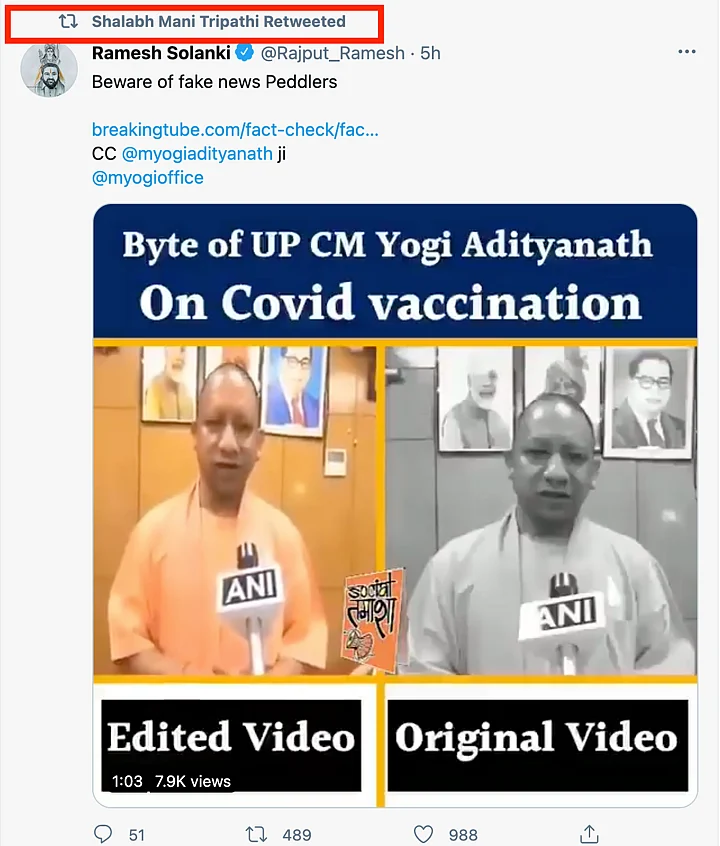Open the @Rajput_Ramesh handle
The width and height of the screenshot is (720, 846).
pyautogui.click(x=332, y=53)
